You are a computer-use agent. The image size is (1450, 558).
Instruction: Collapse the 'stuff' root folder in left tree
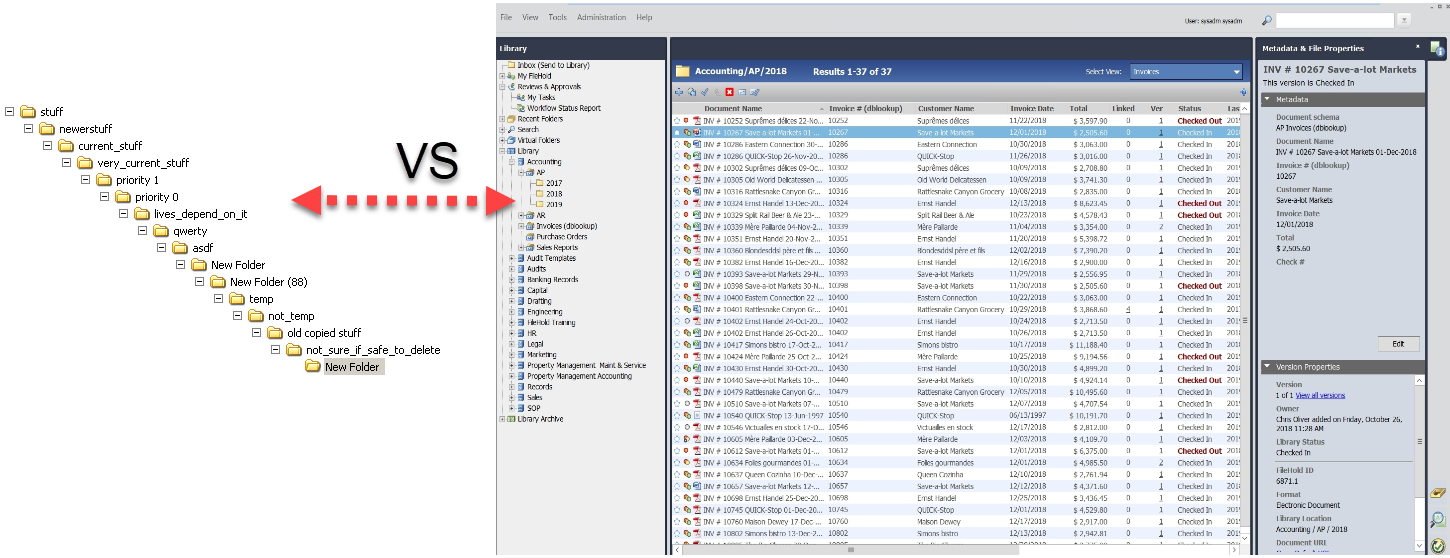(10, 112)
